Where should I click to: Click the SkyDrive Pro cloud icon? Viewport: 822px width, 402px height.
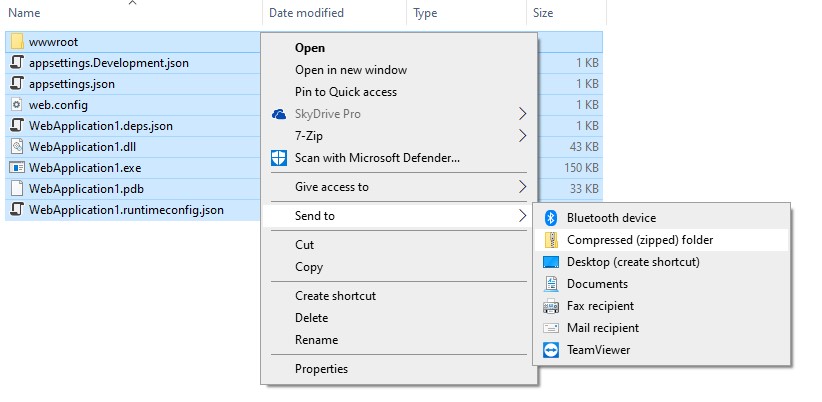(x=279, y=114)
